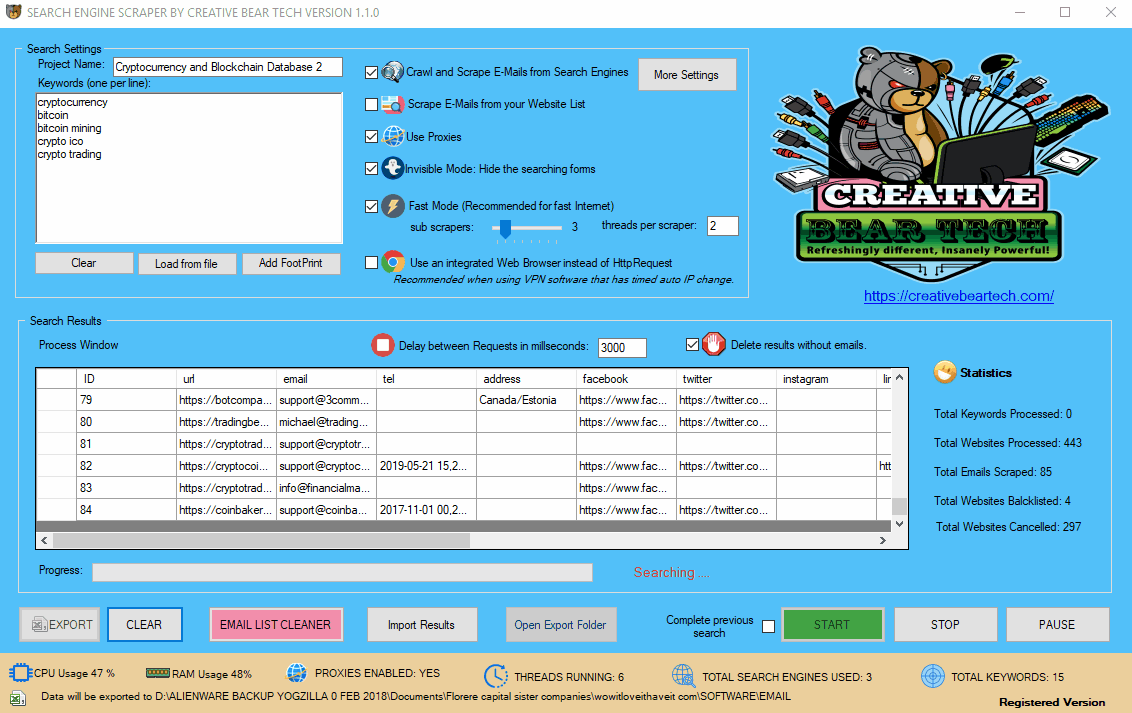The width and height of the screenshot is (1132, 713).
Task: Click the michael@trading... email cell
Action: tap(326, 422)
